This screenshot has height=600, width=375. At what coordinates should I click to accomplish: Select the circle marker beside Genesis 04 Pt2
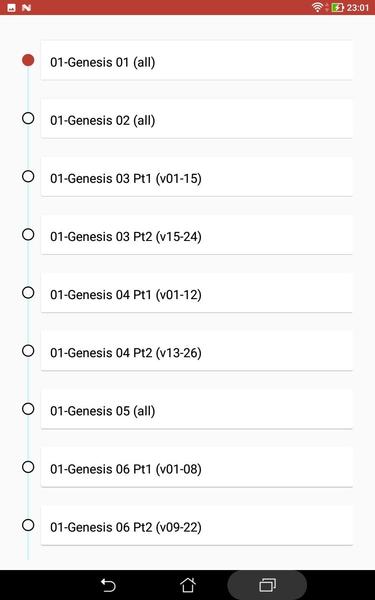[28, 351]
